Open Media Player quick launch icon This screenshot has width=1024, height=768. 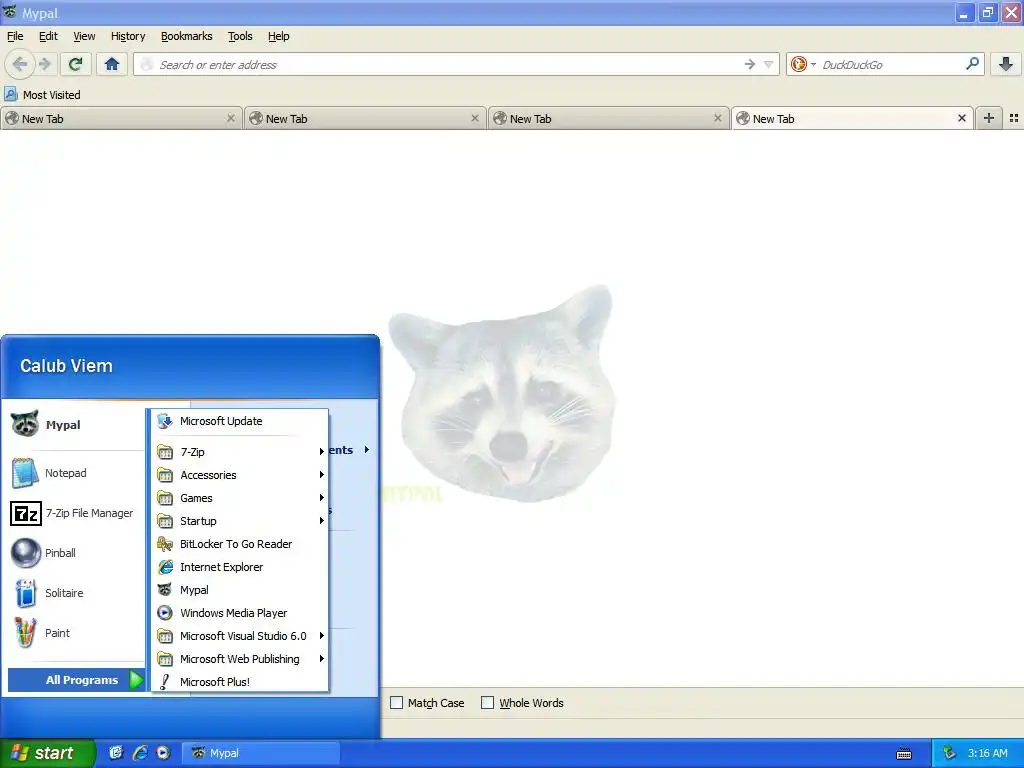point(163,753)
